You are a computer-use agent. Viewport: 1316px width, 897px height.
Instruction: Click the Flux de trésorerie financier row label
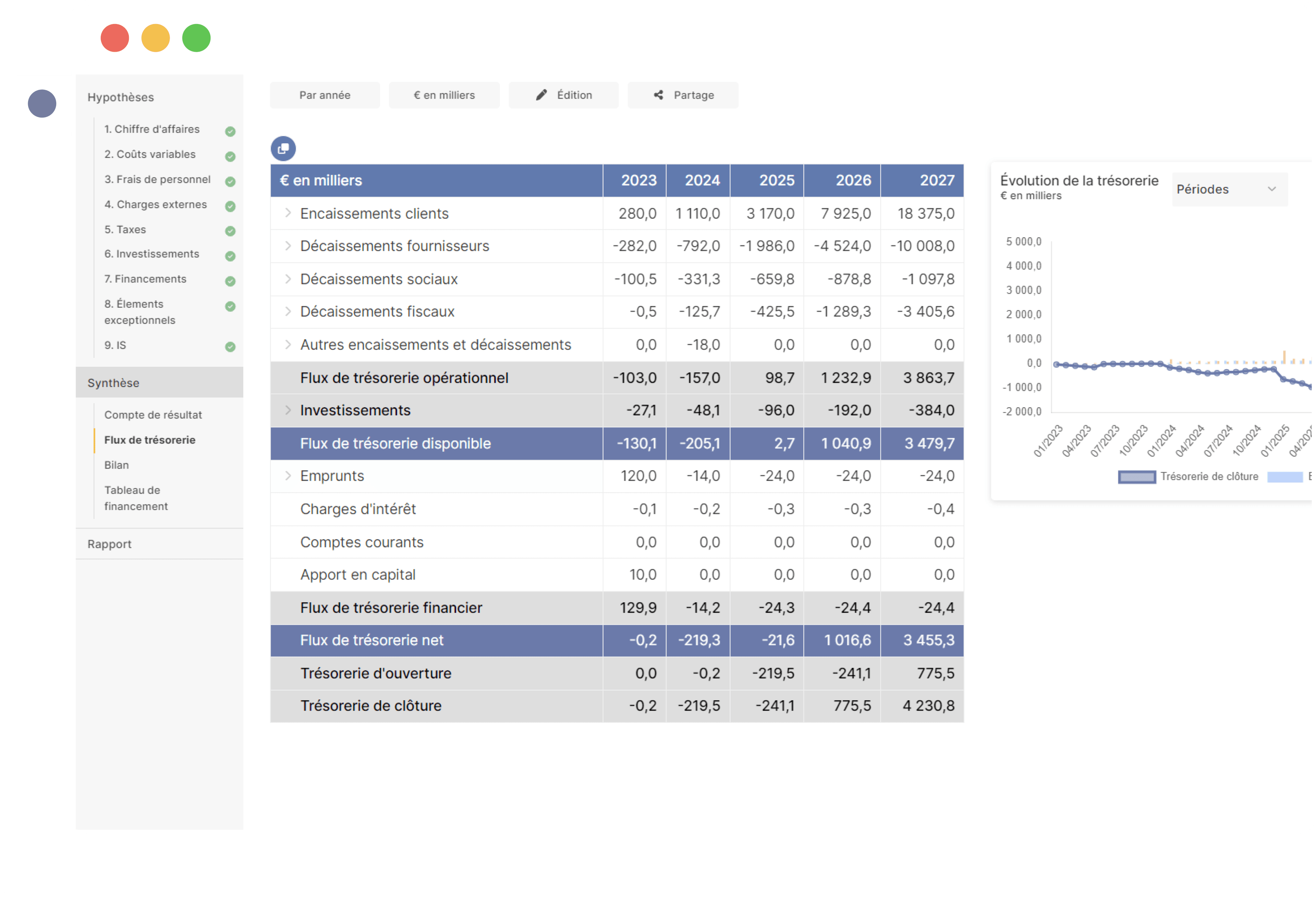[391, 608]
